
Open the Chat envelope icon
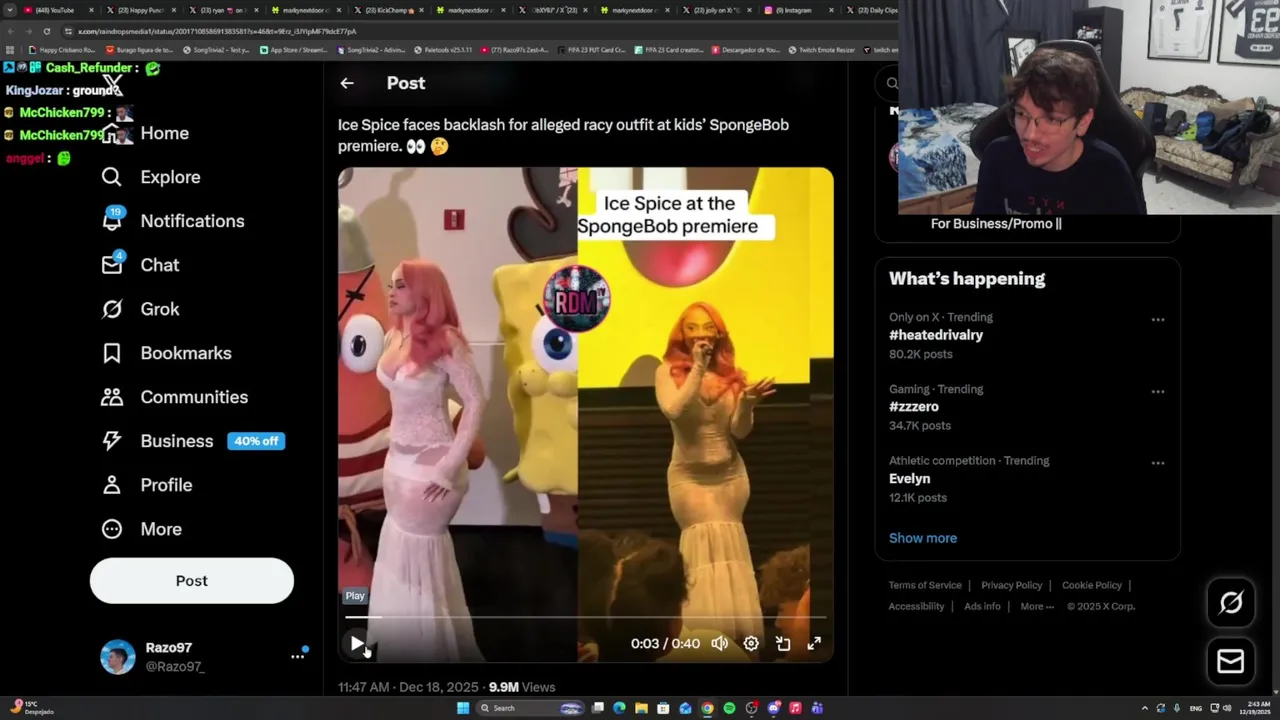click(x=111, y=265)
